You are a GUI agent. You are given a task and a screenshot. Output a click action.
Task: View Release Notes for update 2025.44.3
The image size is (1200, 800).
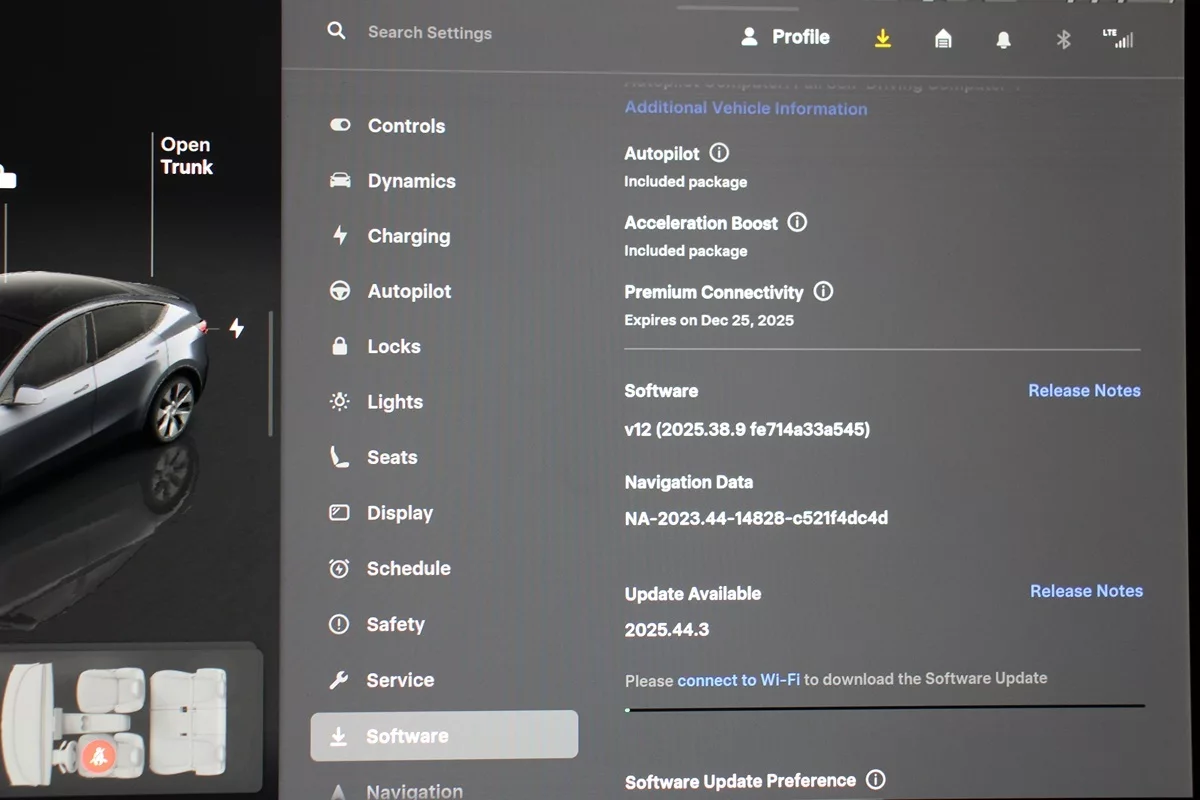[1086, 591]
